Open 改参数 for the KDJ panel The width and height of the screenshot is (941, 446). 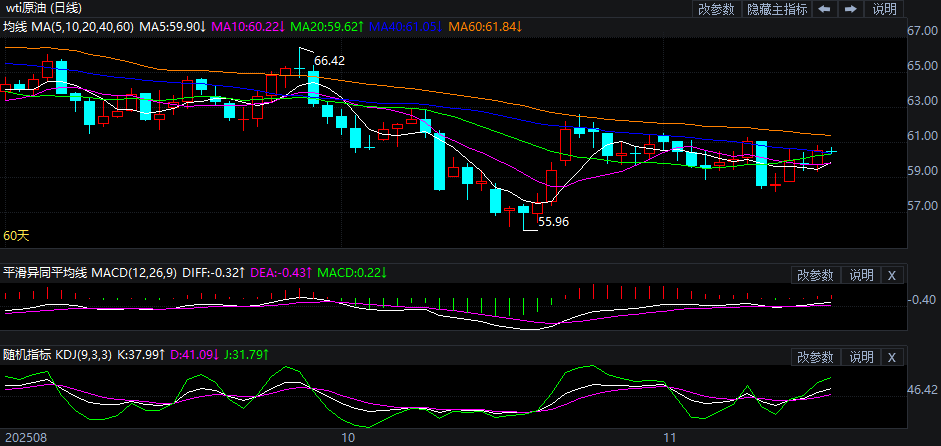tap(815, 356)
